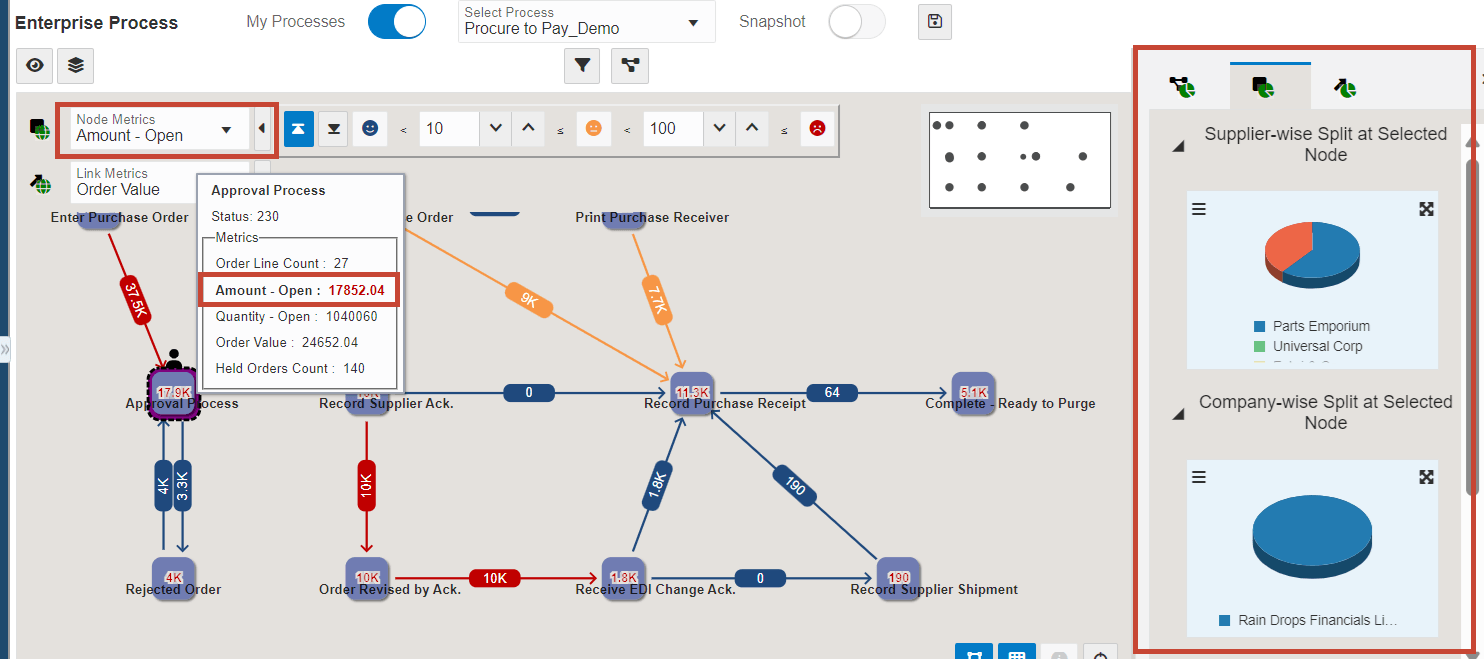Collapse Supplier-wise Split at Selected Node section
Viewport: 1484px width, 659px height.
(1178, 146)
